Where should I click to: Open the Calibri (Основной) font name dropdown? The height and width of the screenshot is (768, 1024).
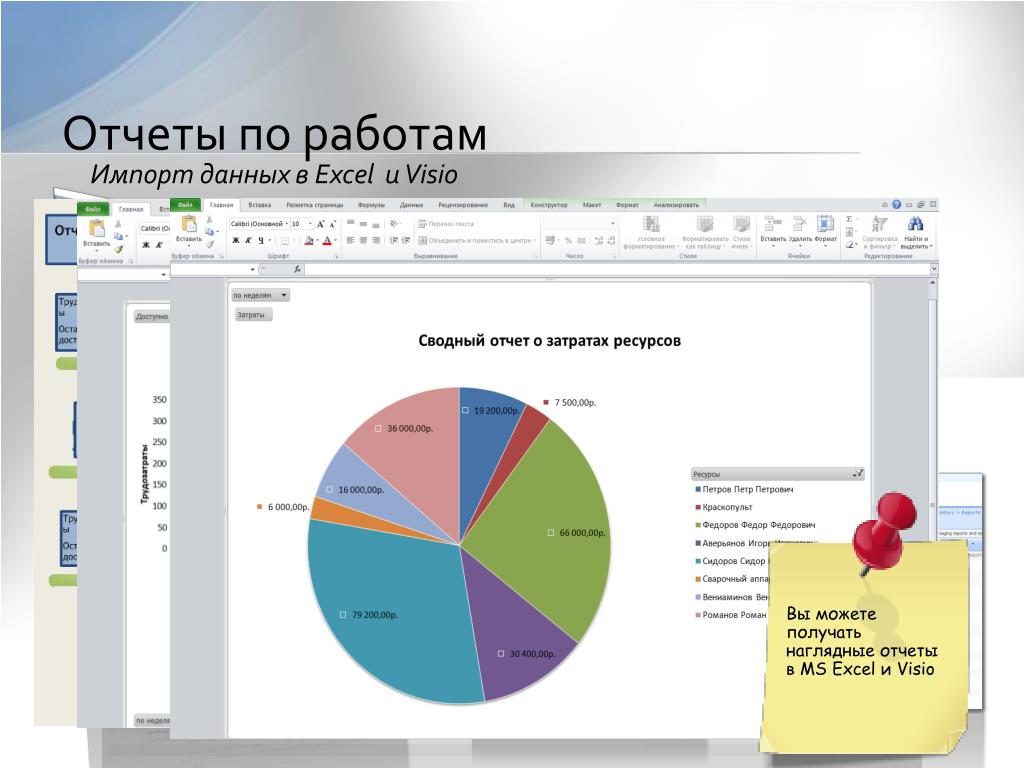[286, 224]
